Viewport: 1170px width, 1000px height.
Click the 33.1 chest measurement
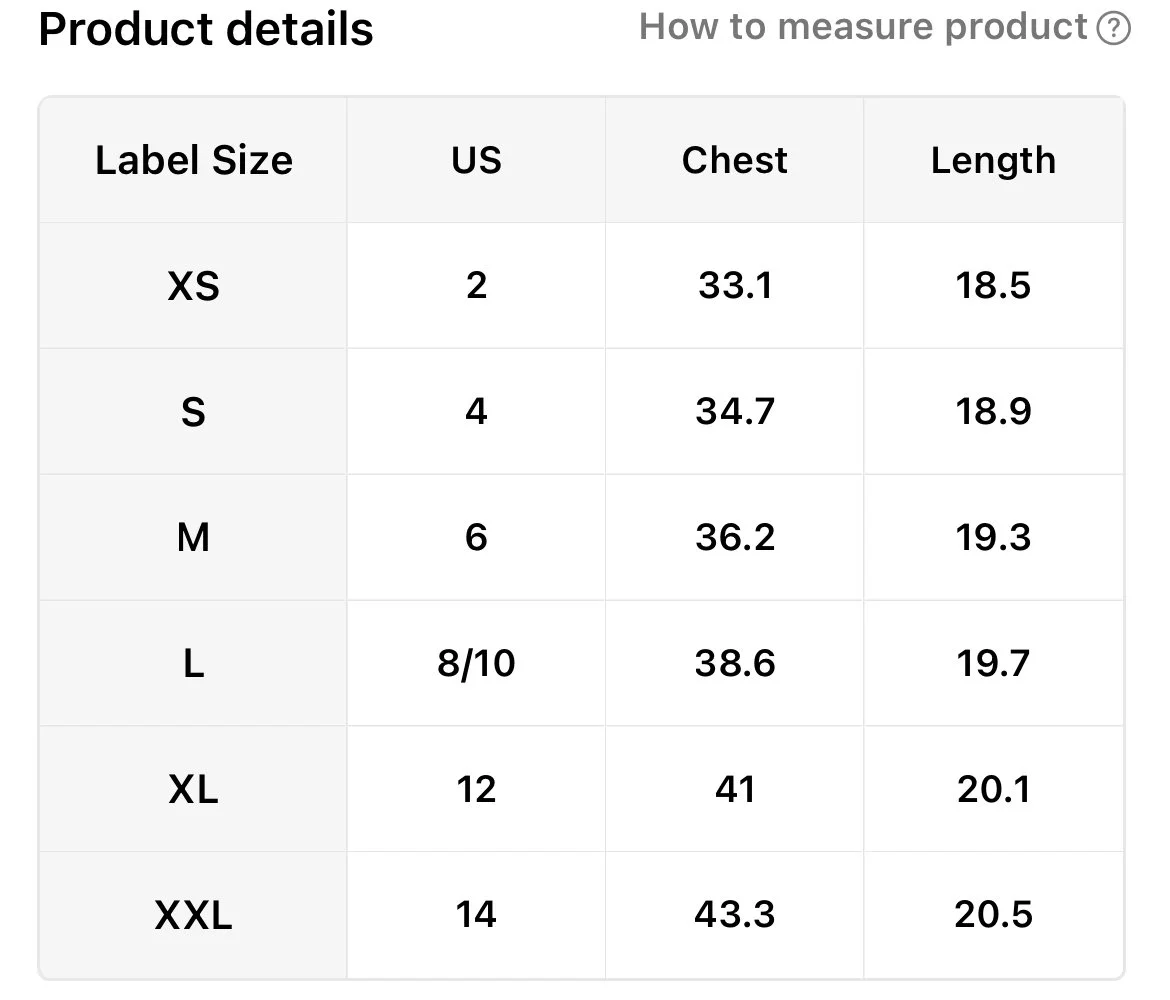tap(734, 286)
